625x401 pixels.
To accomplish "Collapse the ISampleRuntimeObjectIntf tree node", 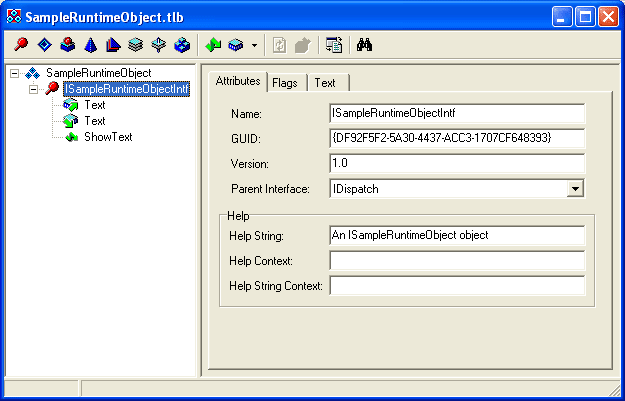I will (x=34, y=89).
